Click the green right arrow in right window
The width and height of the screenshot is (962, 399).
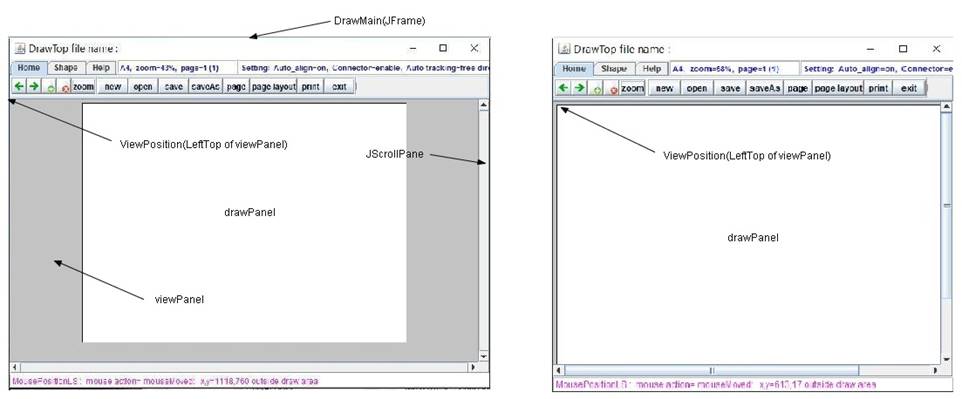click(x=579, y=88)
